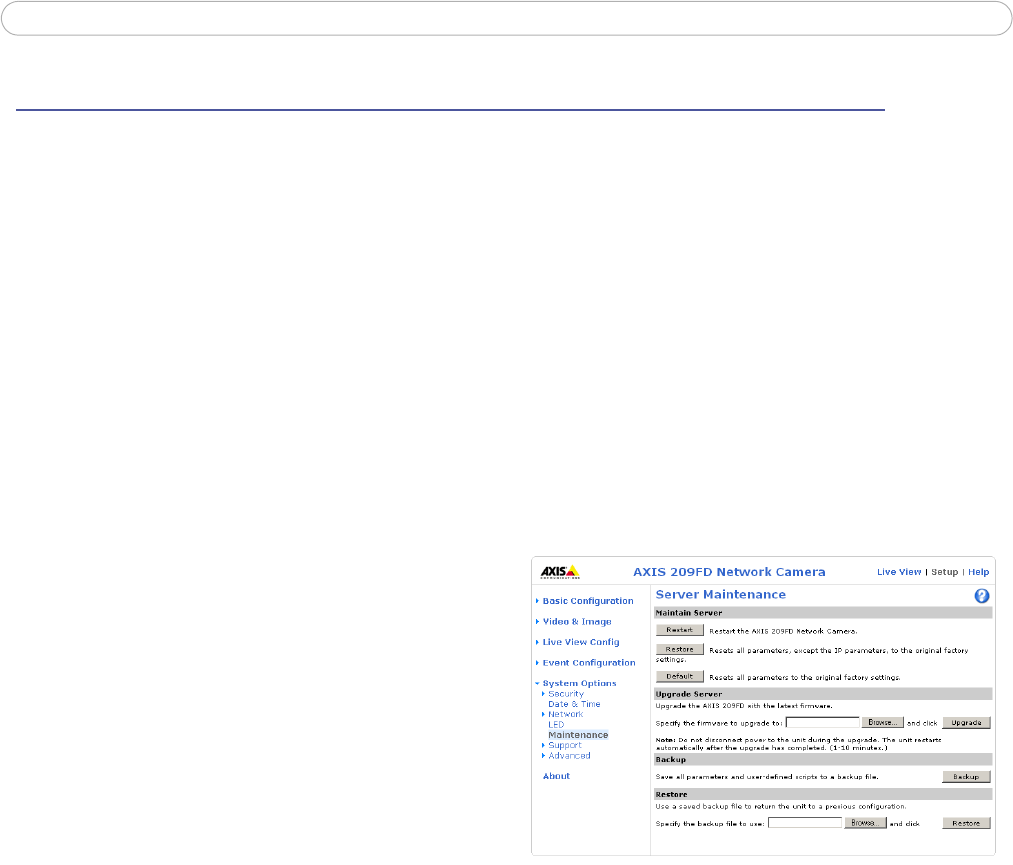
Task: Expand Live View Config section
Action: click(x=580, y=642)
